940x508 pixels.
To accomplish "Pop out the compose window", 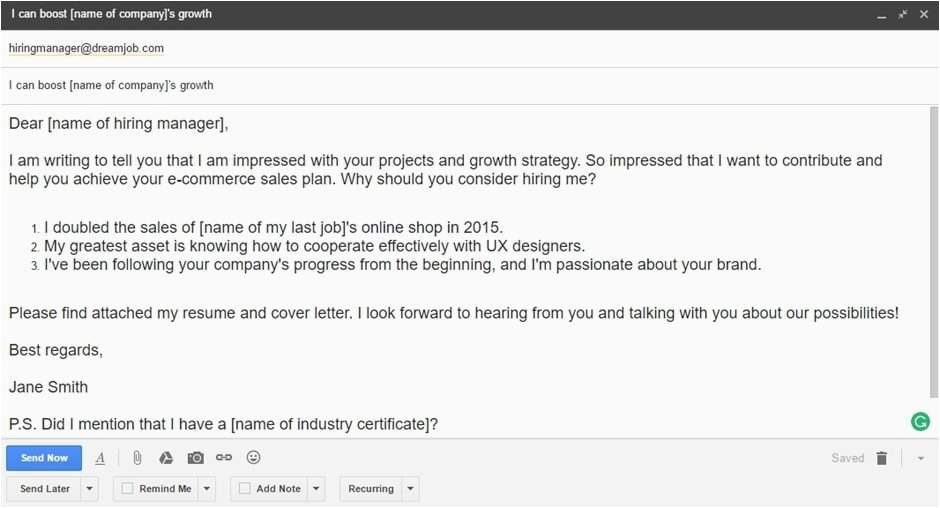I will [902, 14].
